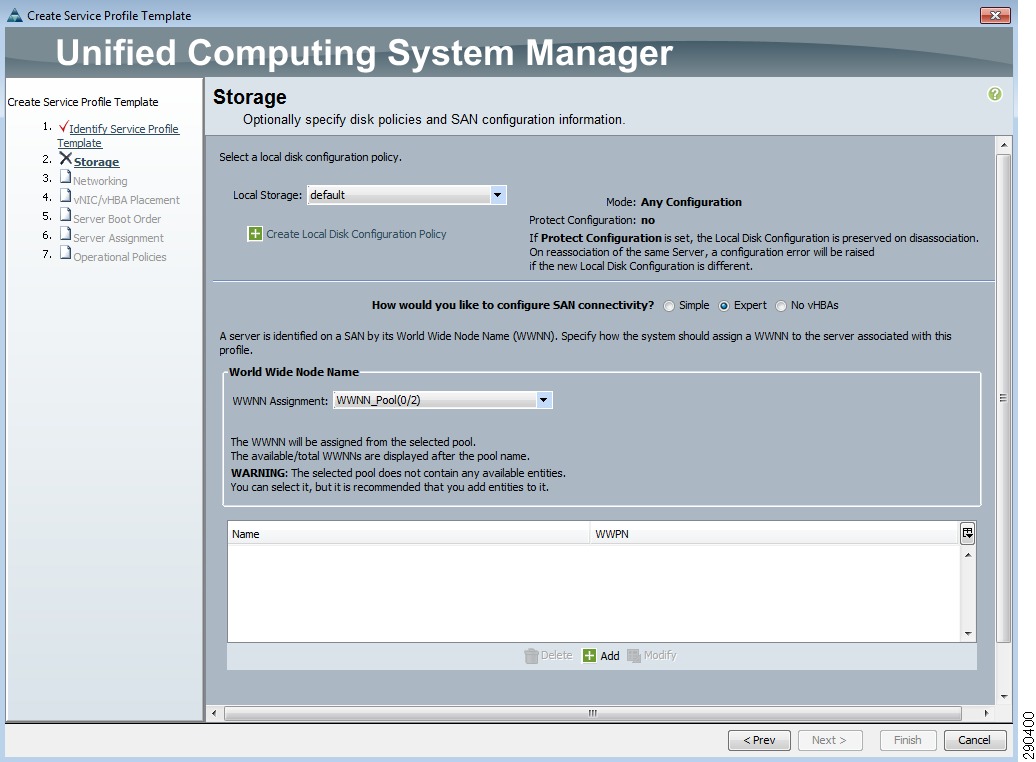Click the Server Assignment page icon
The height and width of the screenshot is (762, 1036).
[65, 235]
